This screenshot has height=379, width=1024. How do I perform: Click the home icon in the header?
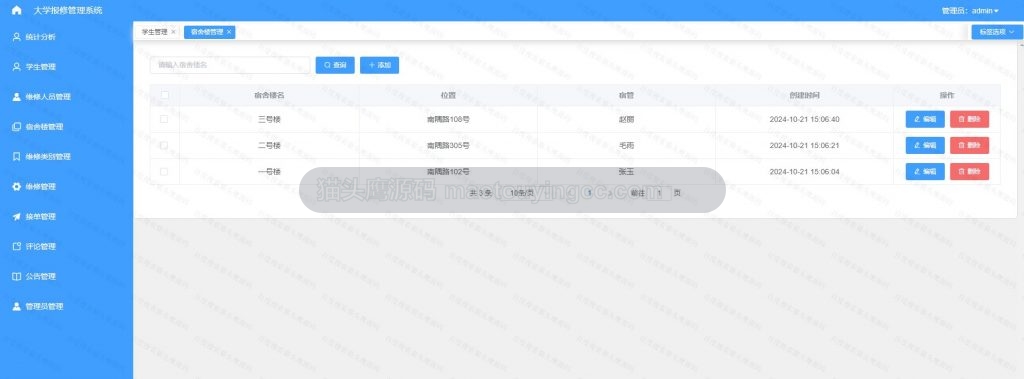16,10
